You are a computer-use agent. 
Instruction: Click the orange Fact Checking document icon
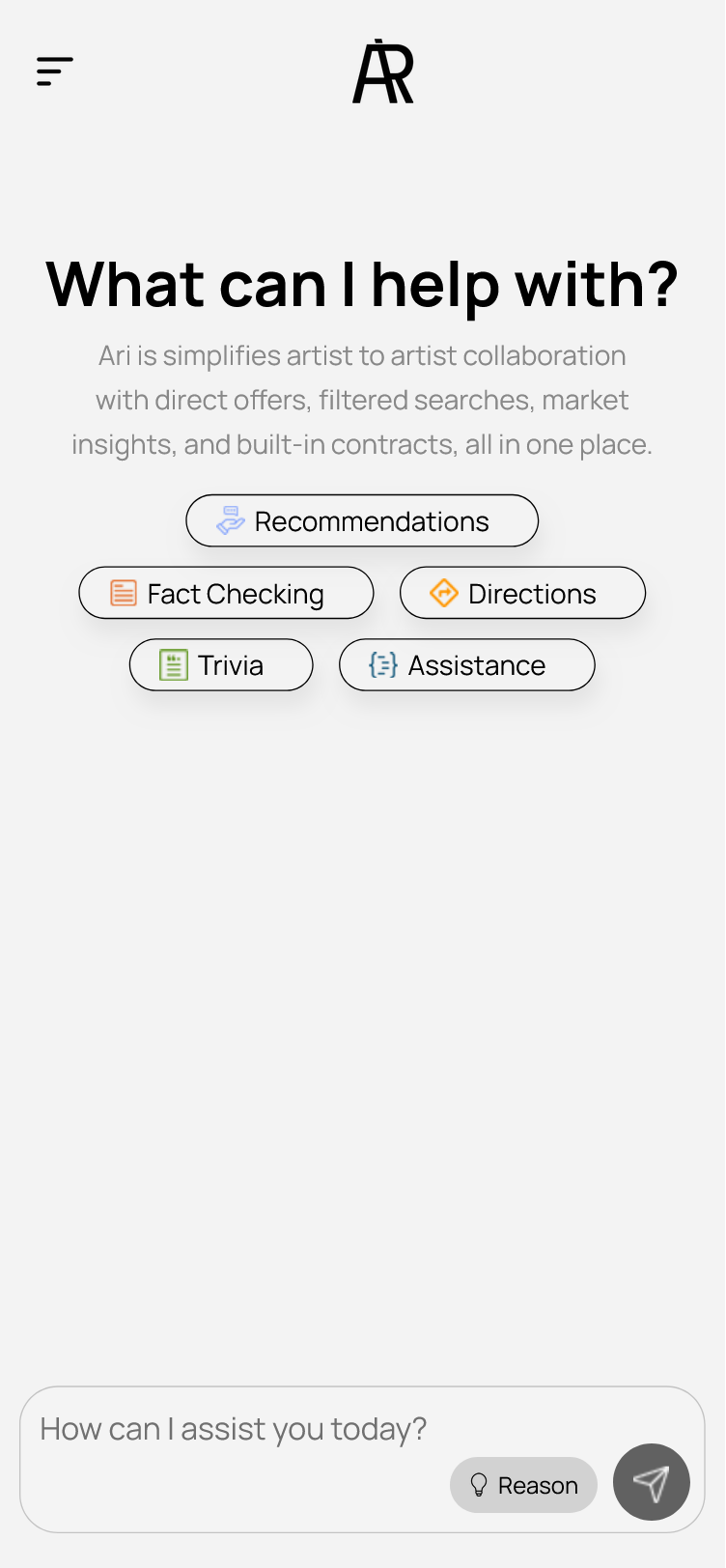(124, 593)
